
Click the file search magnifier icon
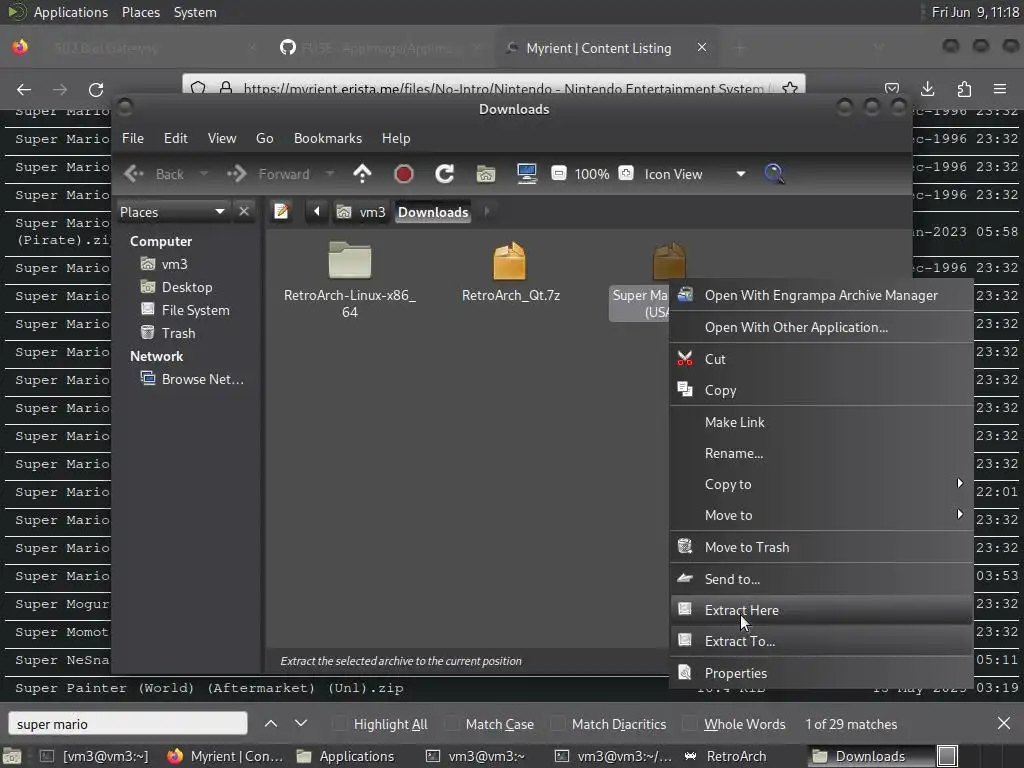(775, 174)
